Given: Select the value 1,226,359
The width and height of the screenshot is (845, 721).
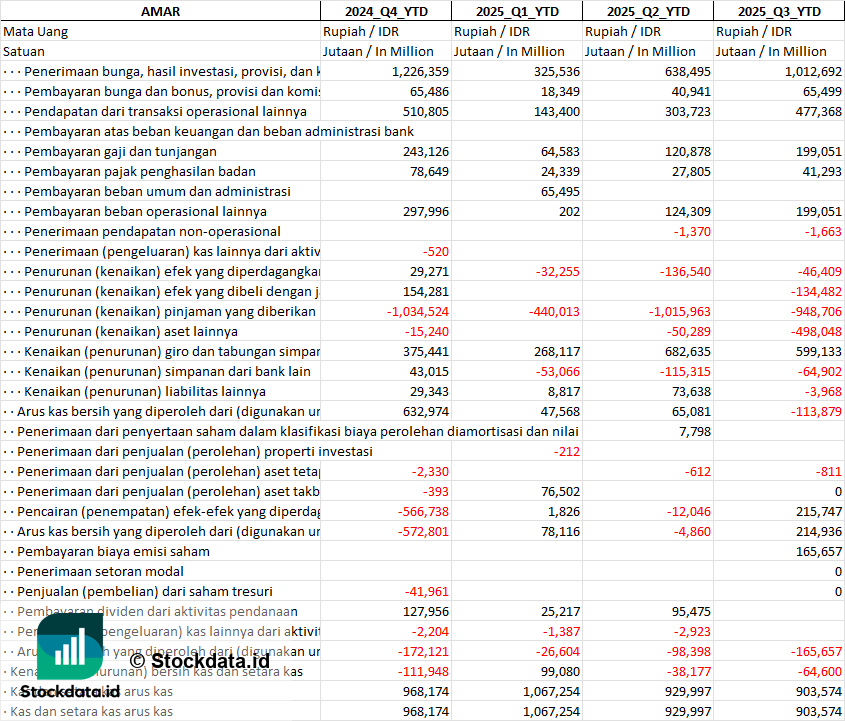Looking at the screenshot, I should (x=420, y=71).
